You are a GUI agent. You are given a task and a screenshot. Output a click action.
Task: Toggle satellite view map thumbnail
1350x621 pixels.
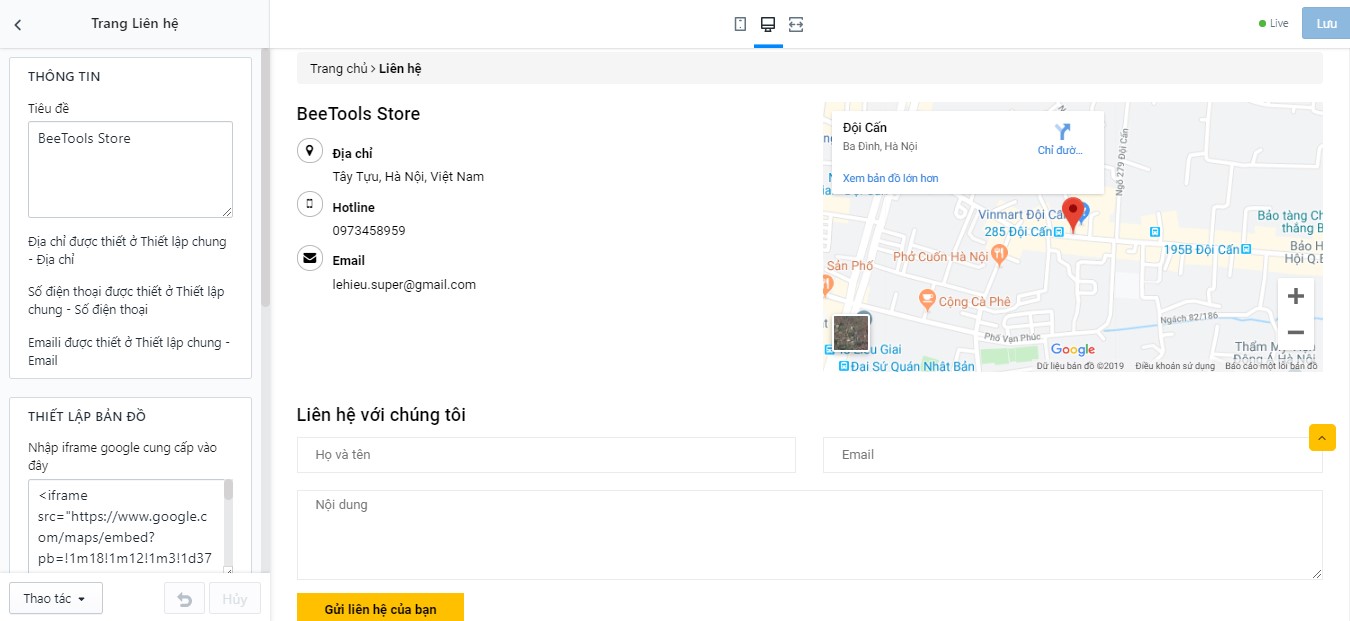pyautogui.click(x=851, y=333)
